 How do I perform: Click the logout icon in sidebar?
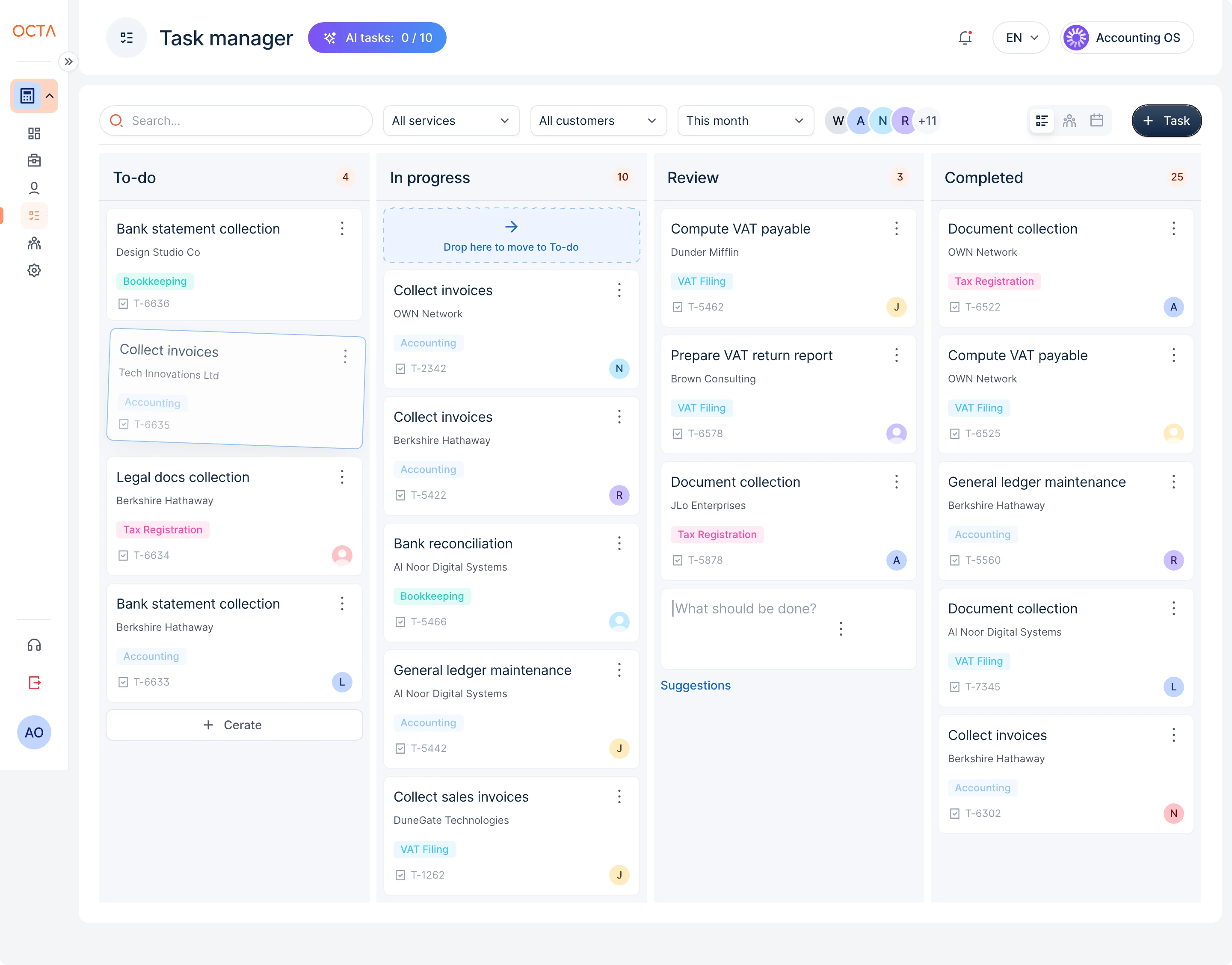click(x=34, y=683)
